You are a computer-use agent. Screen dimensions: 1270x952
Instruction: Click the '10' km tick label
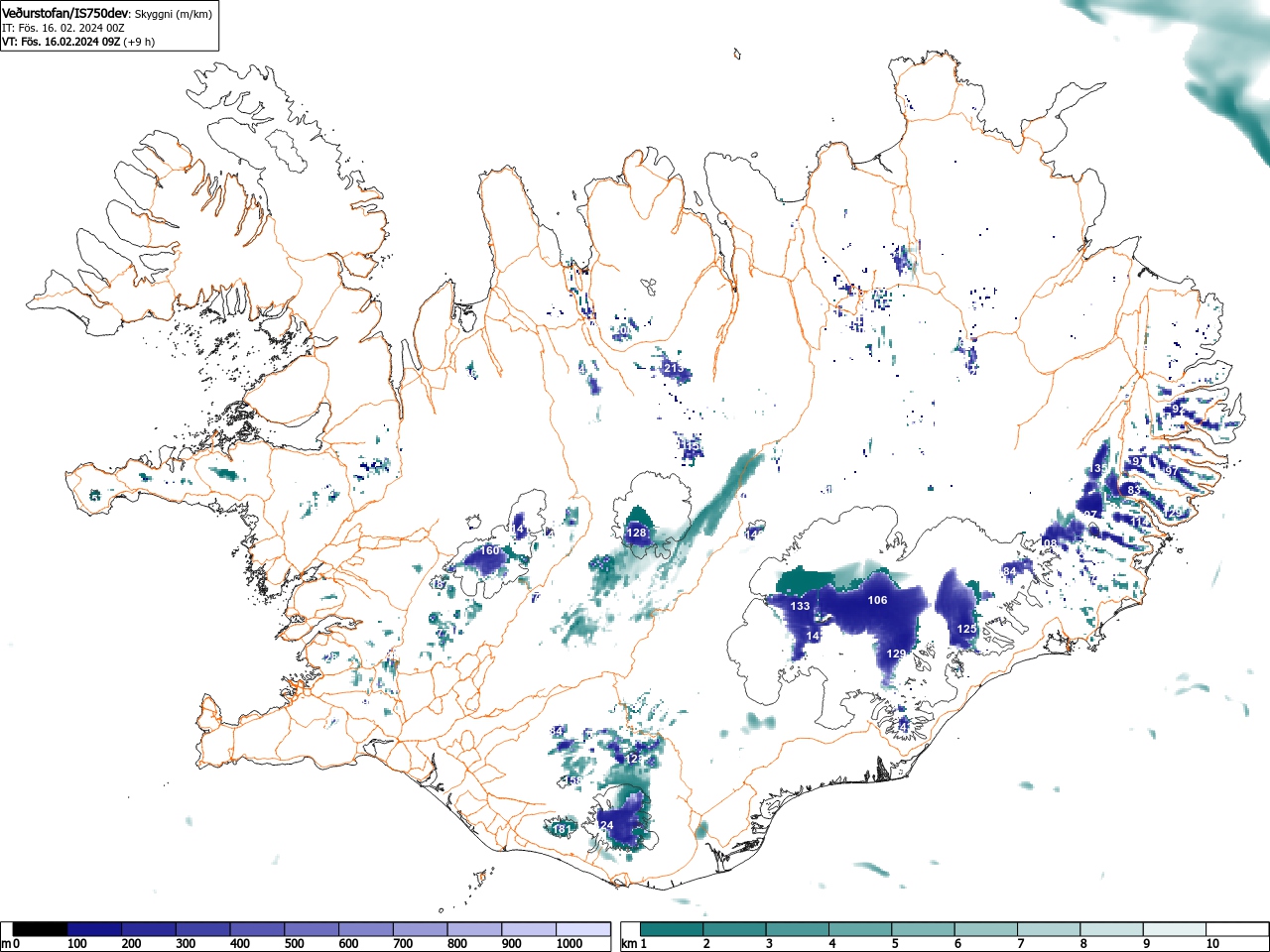point(1212,944)
